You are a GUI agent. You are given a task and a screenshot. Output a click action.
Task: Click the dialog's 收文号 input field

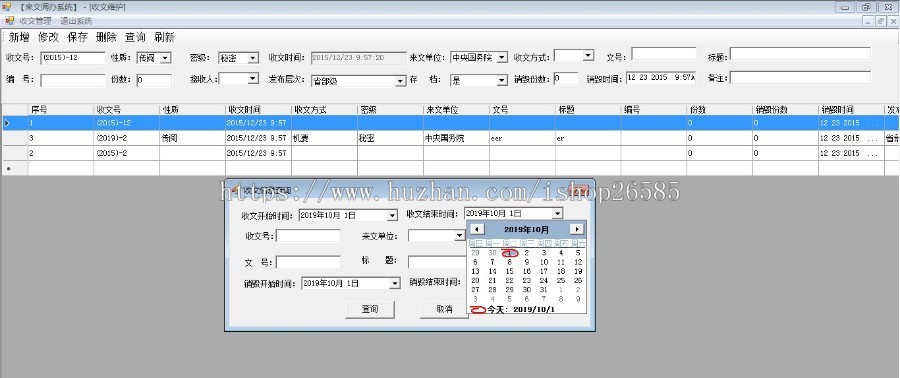(308, 236)
